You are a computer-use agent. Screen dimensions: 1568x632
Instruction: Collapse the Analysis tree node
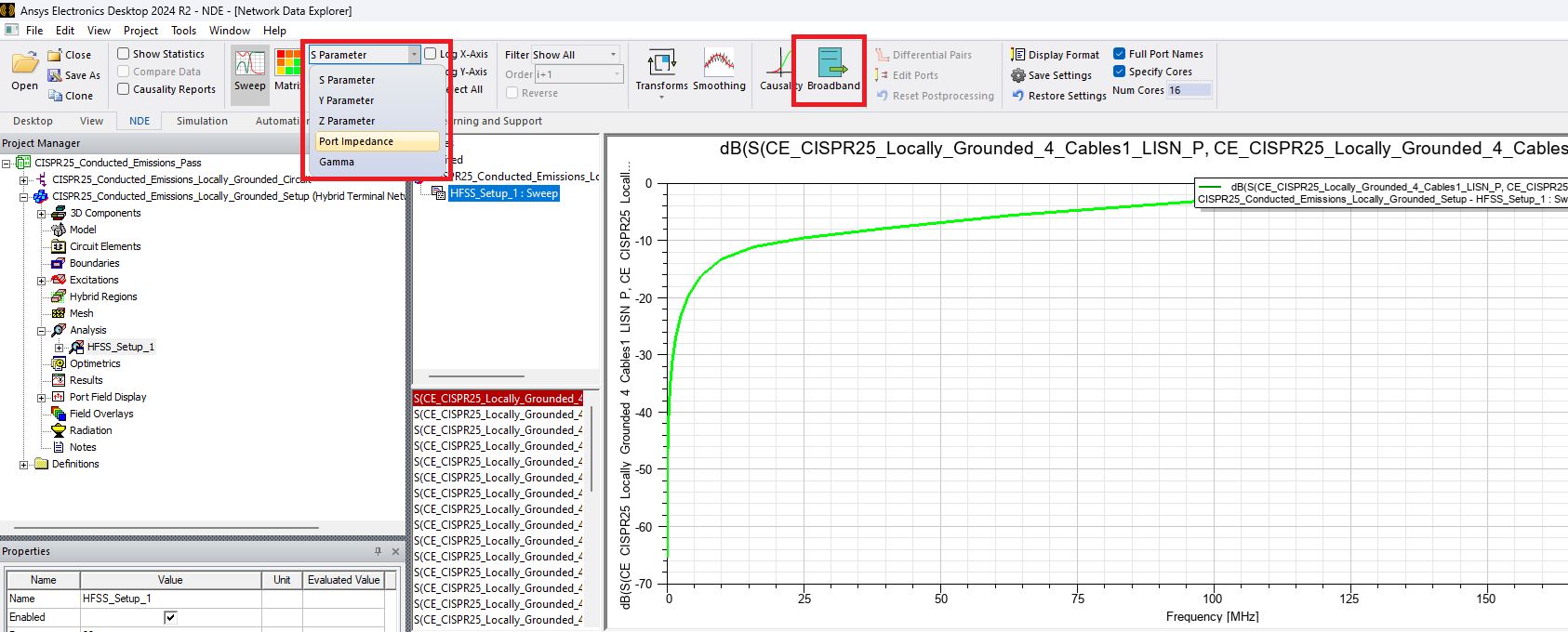point(41,331)
